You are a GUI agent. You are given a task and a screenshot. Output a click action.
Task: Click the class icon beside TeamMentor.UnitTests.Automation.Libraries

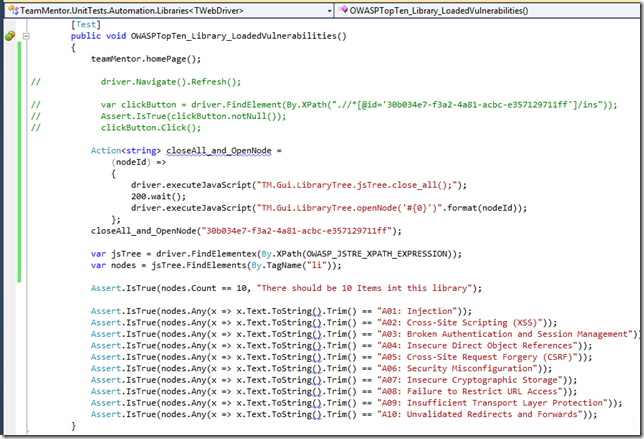[x=13, y=10]
